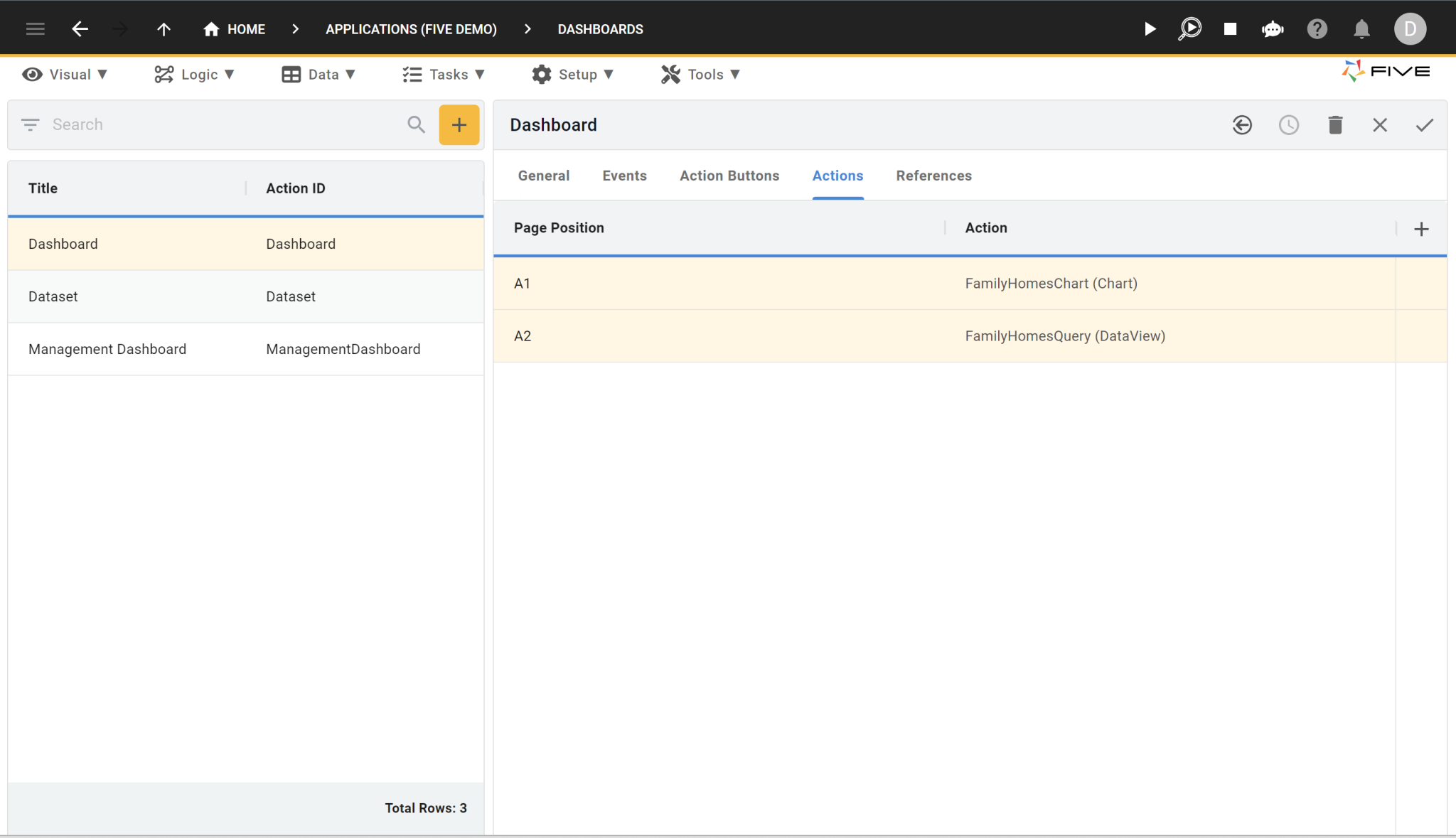Select the Management Dashboard row

(x=107, y=349)
